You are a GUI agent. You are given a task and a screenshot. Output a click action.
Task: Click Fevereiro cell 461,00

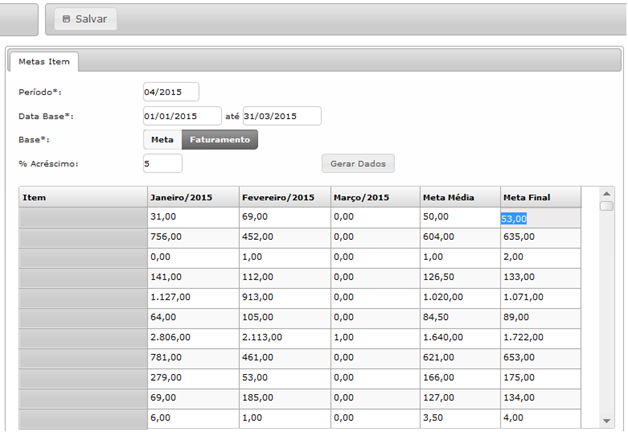pos(285,357)
